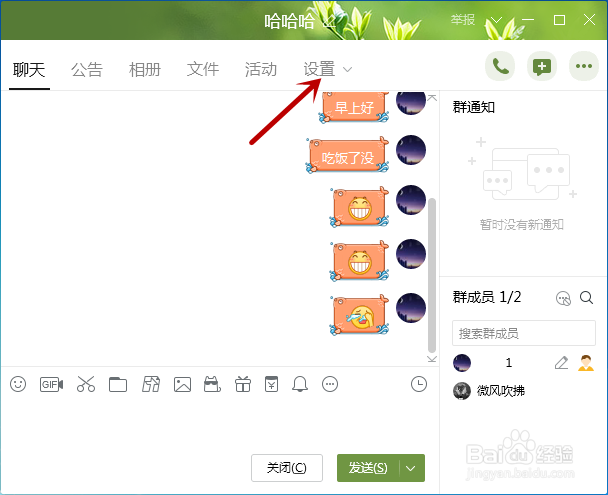The width and height of the screenshot is (608, 495).
Task: Open message history clock icon
Action: click(419, 384)
